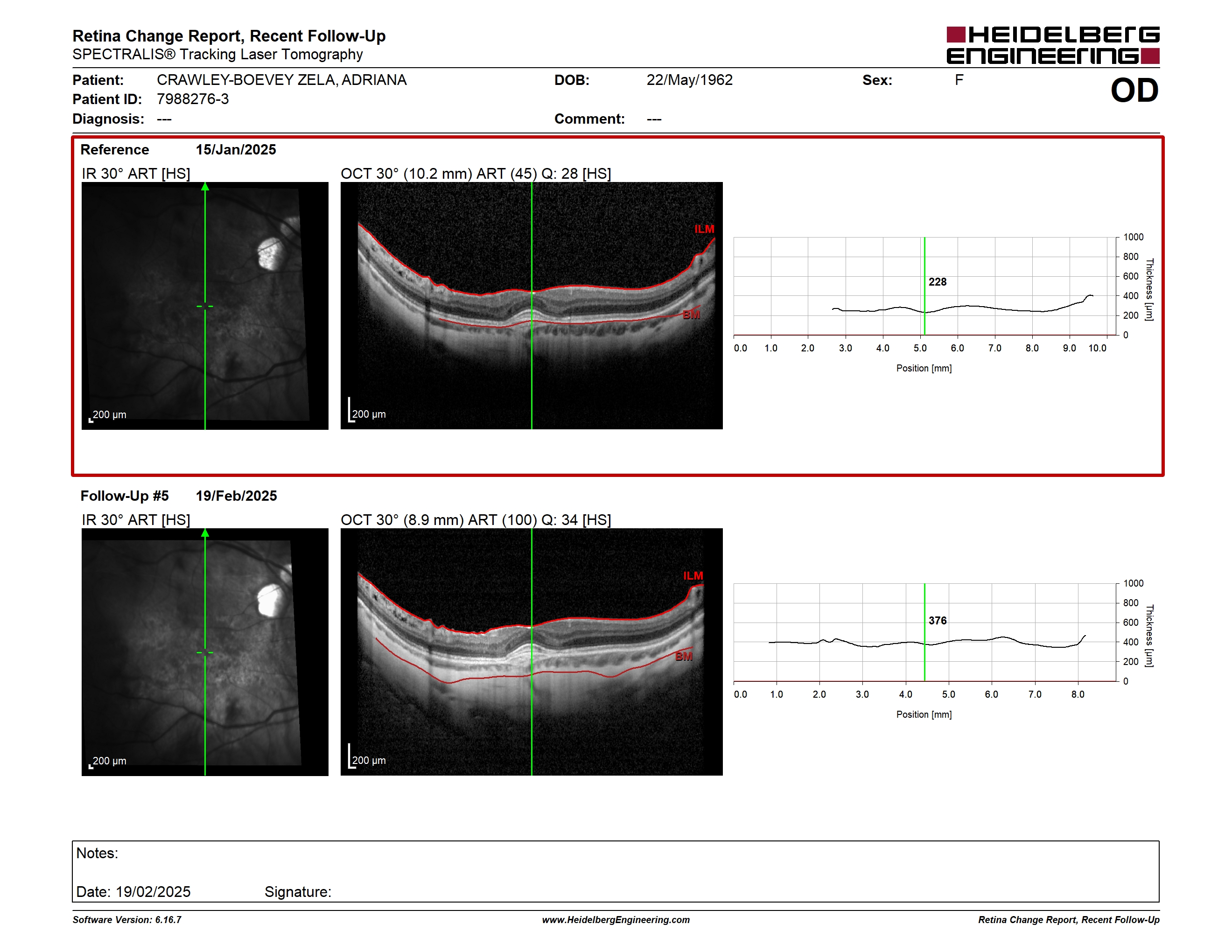1232x952 pixels.
Task: Click the thickness value 228 in reference graph
Action: click(938, 282)
